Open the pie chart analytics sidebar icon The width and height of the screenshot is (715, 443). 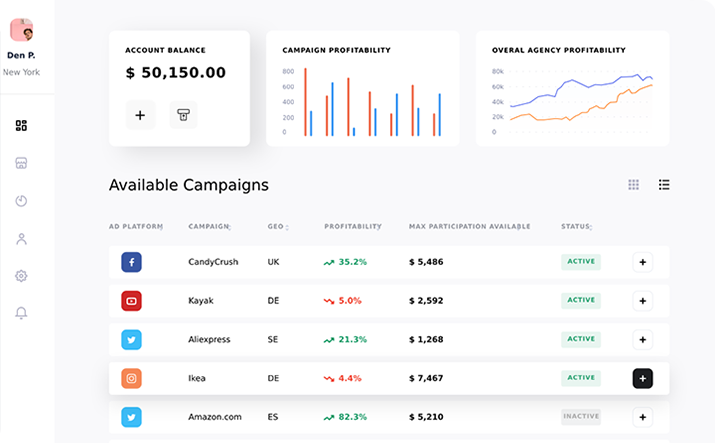22,201
